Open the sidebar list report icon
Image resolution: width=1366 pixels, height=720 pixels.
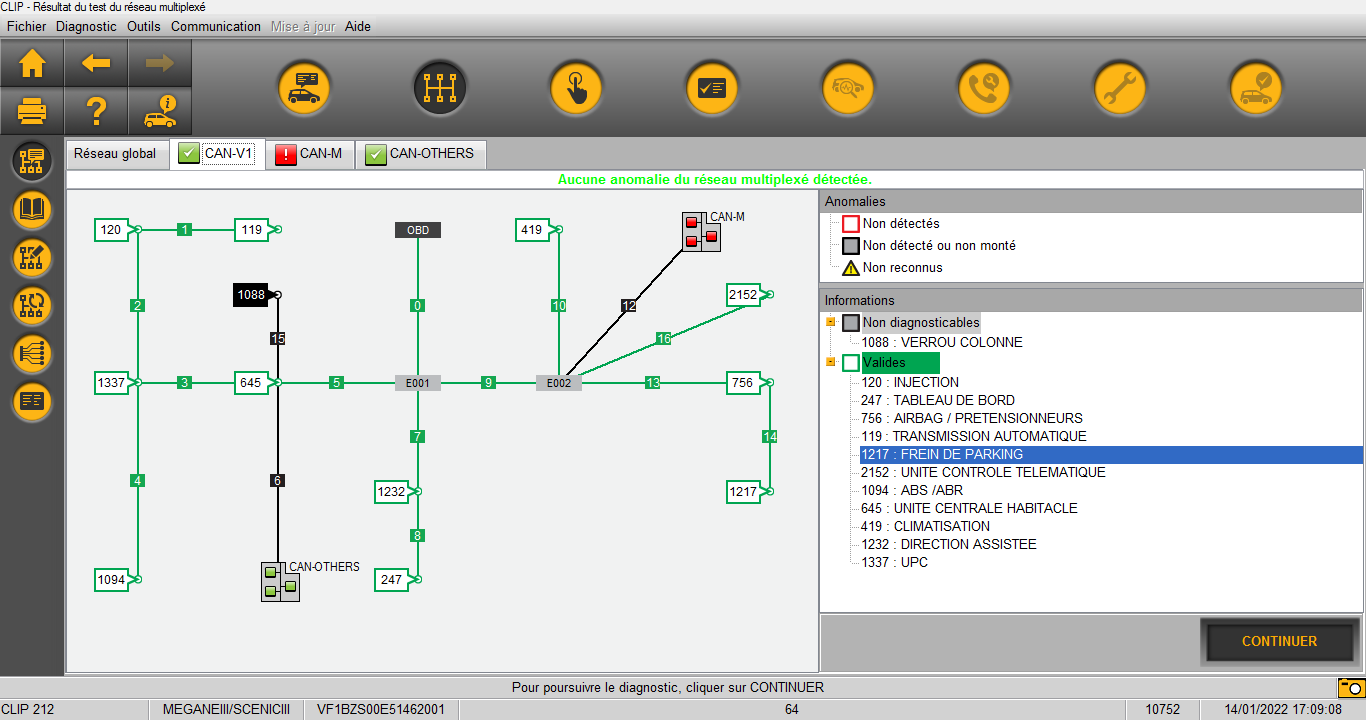click(x=32, y=401)
